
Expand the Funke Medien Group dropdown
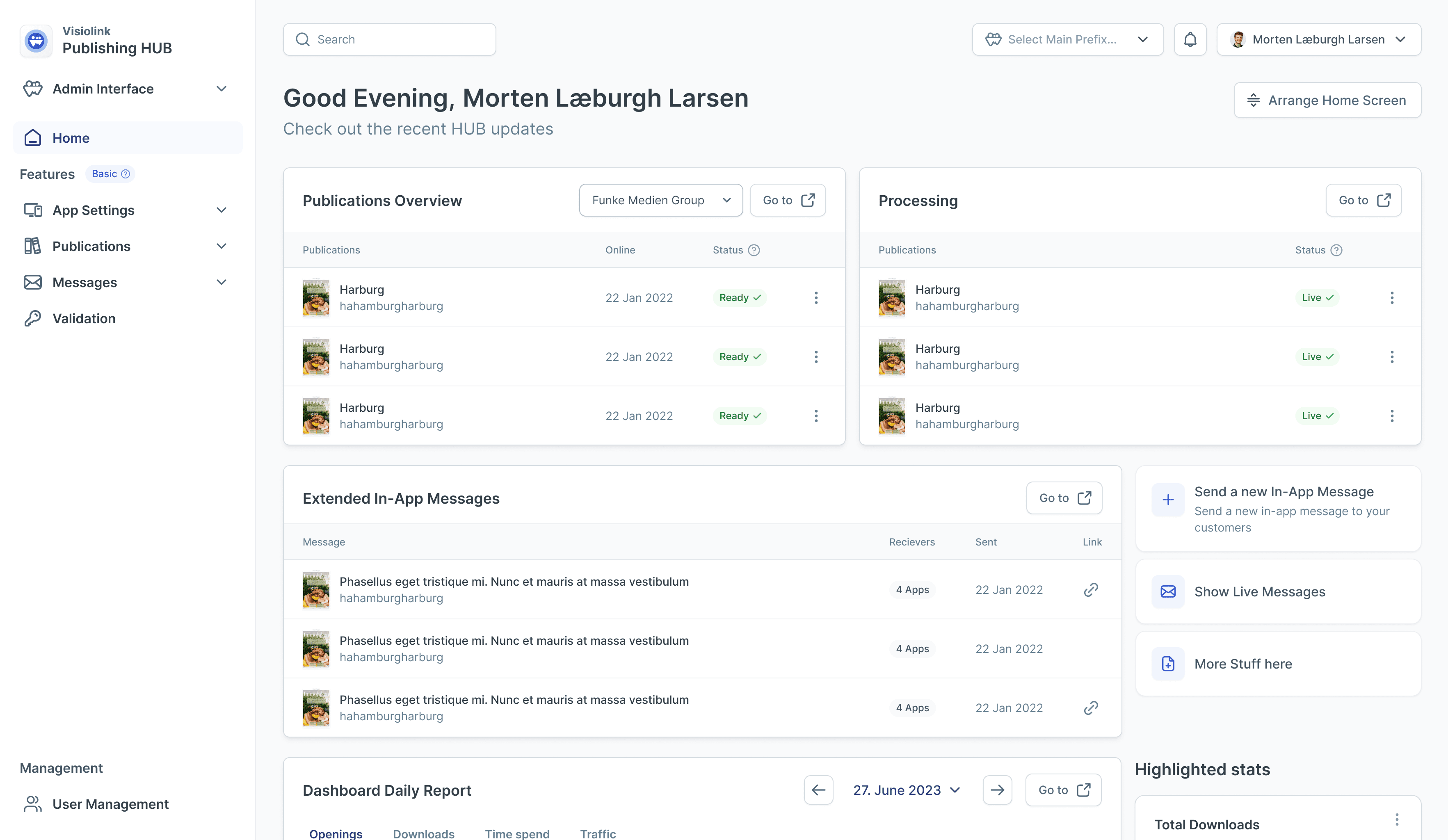point(661,200)
